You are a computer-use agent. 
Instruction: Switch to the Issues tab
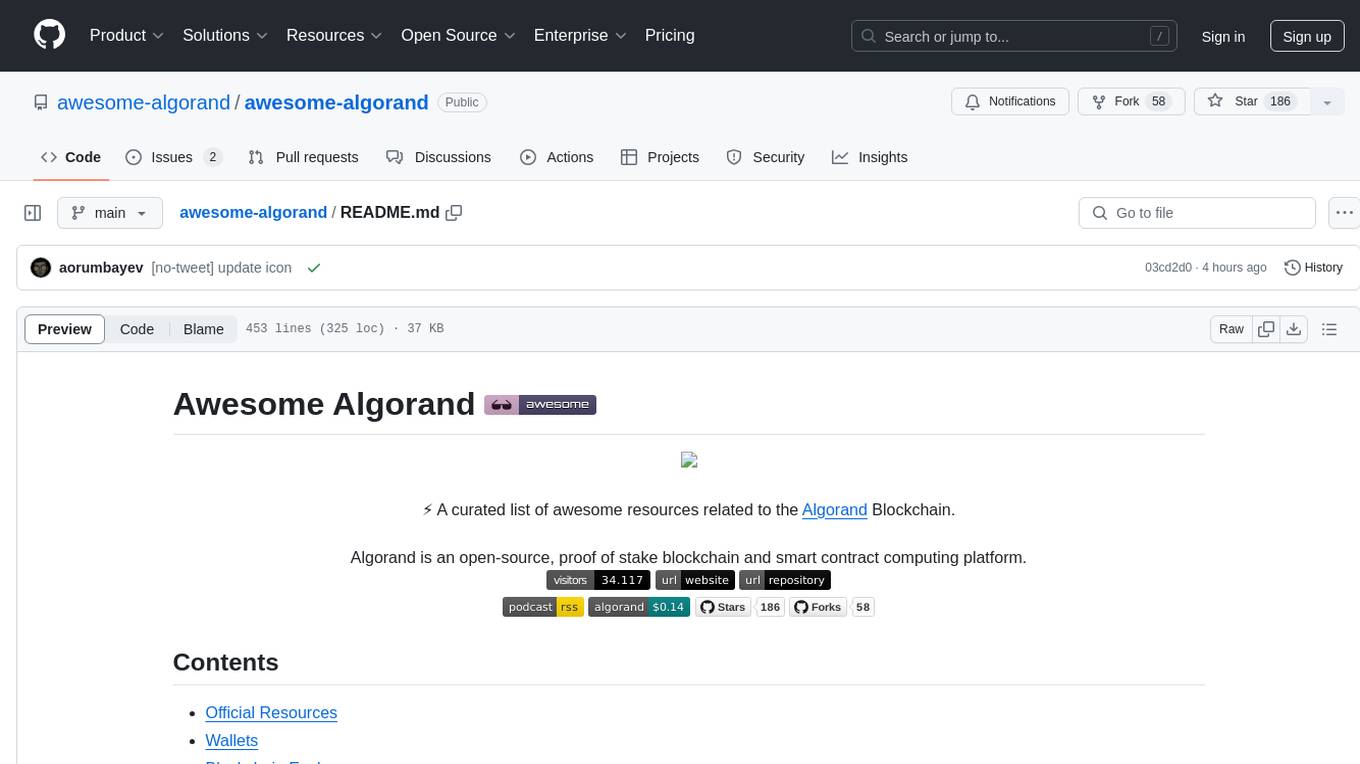(x=173, y=157)
